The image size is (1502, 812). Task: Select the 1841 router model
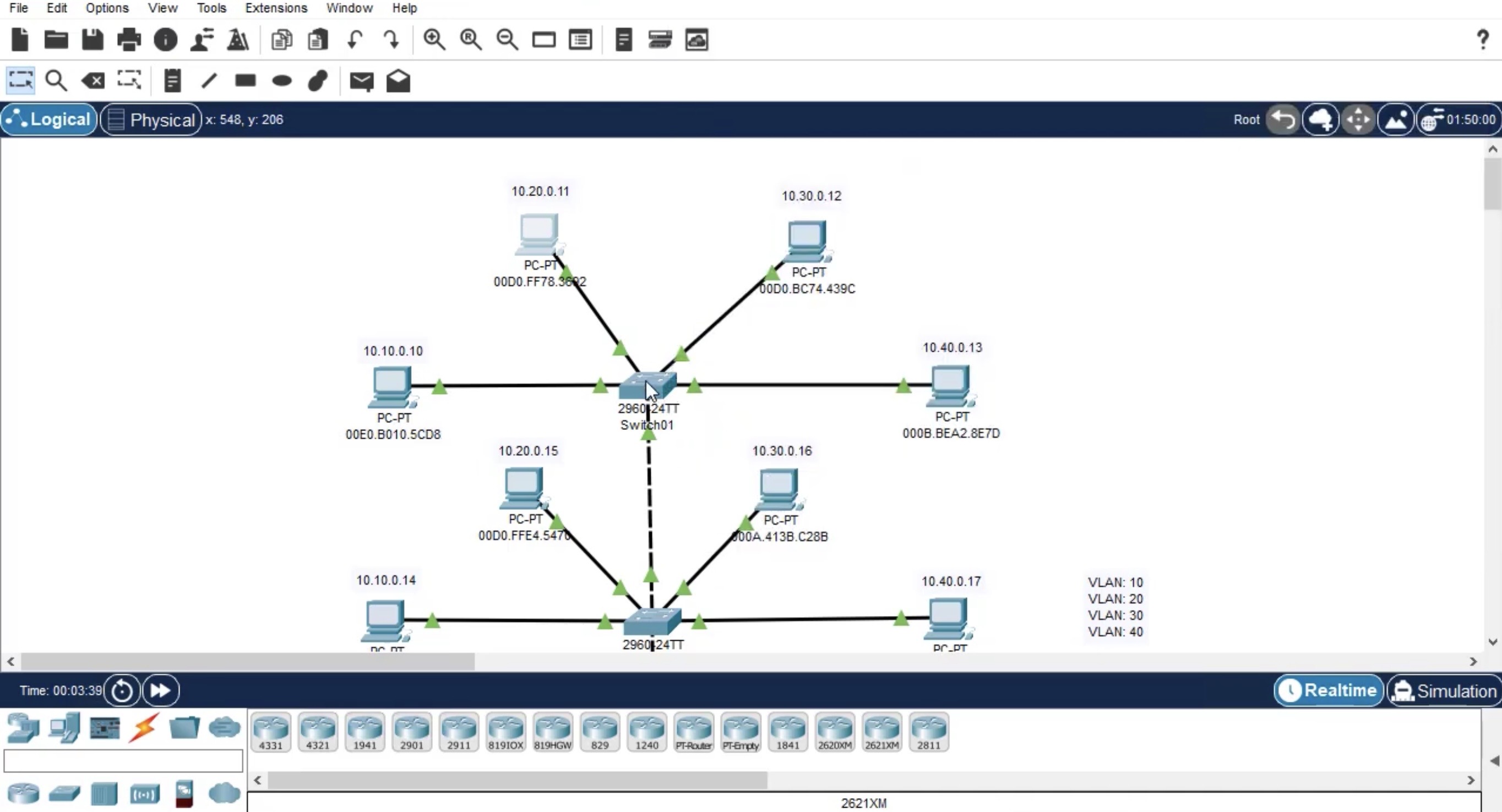[x=788, y=732]
